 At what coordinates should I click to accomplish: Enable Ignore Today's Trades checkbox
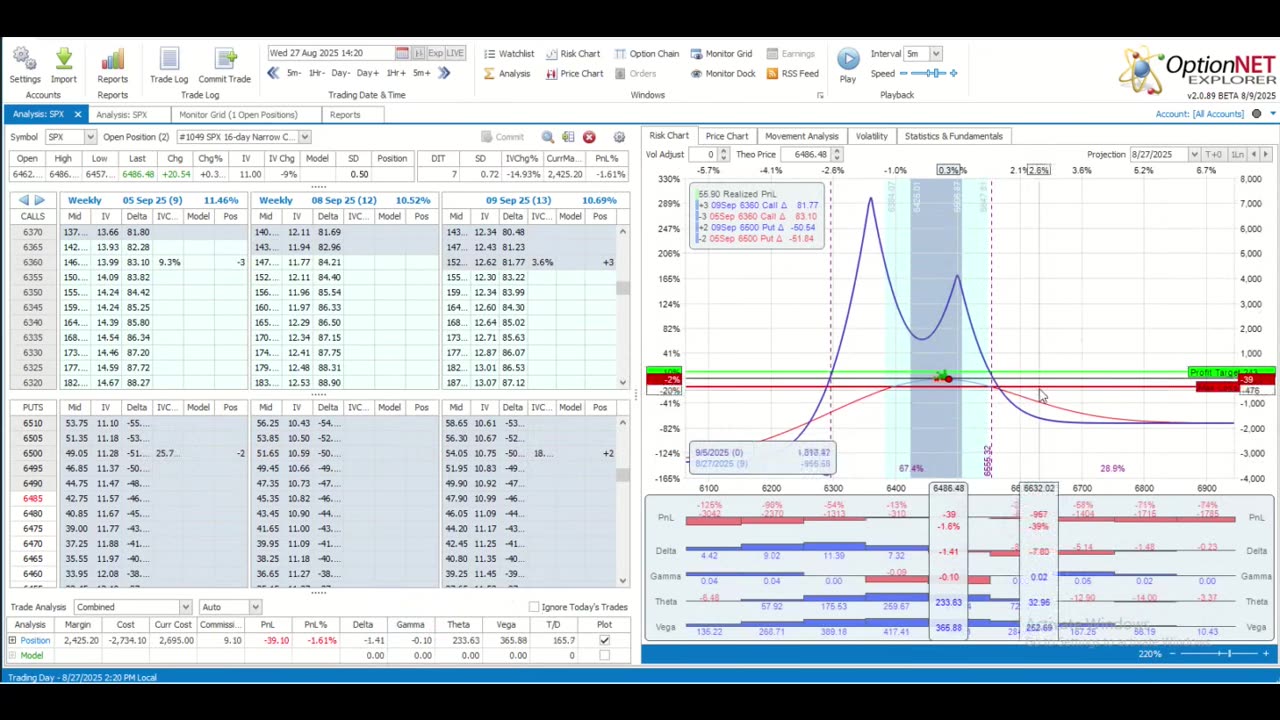coord(534,607)
